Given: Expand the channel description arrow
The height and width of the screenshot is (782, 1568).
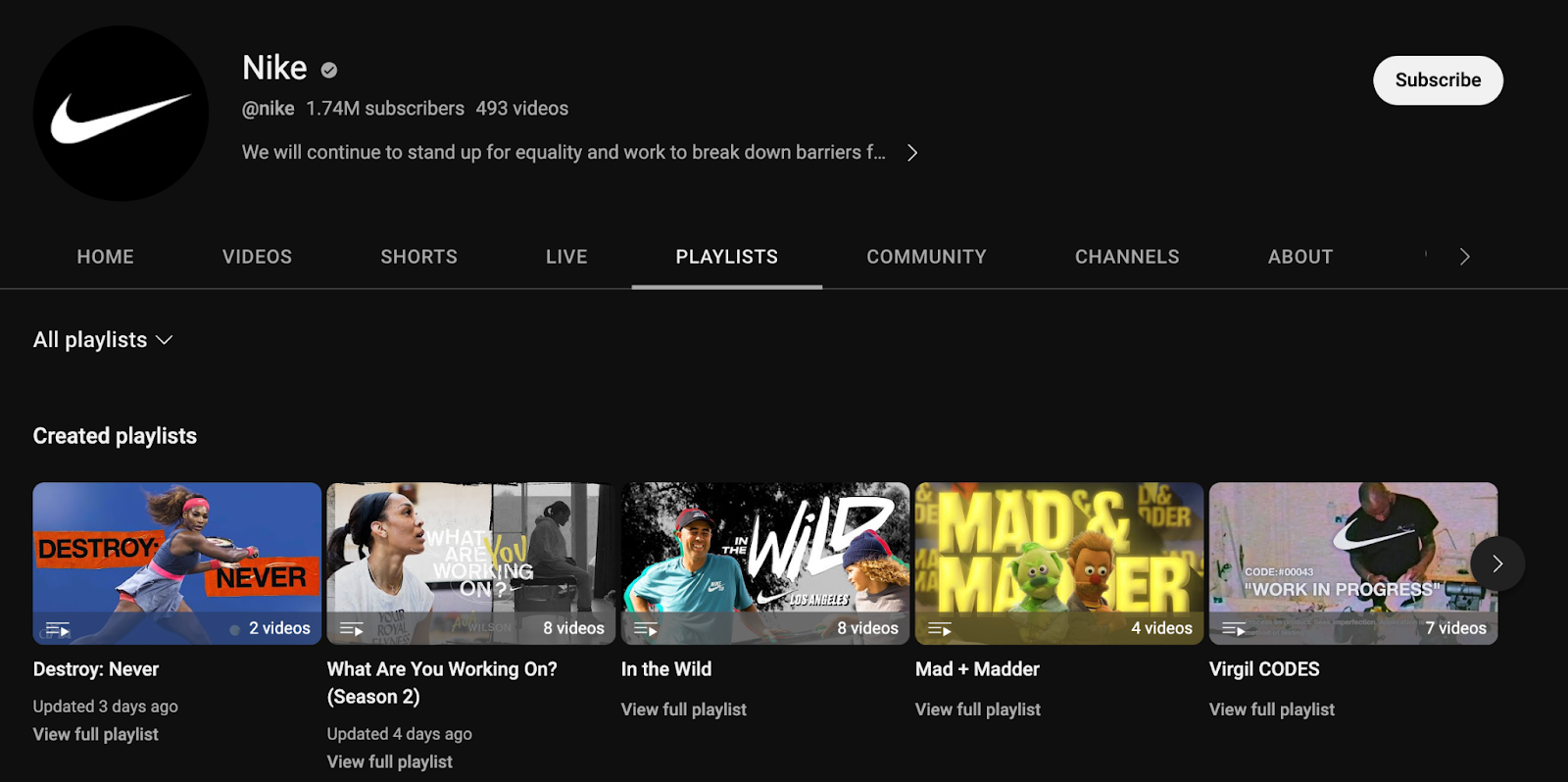Looking at the screenshot, I should [912, 153].
